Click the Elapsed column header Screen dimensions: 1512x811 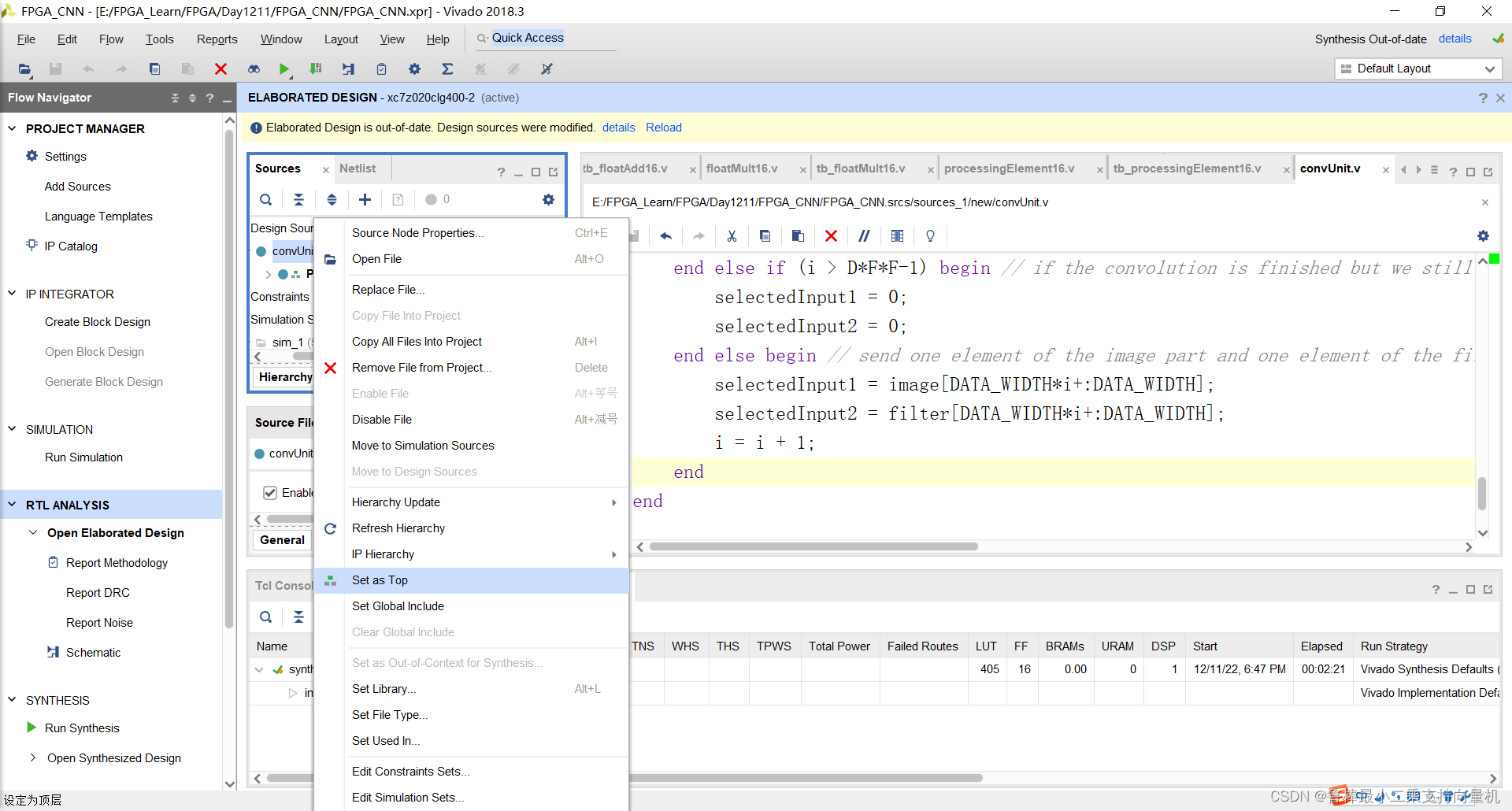(x=1321, y=646)
